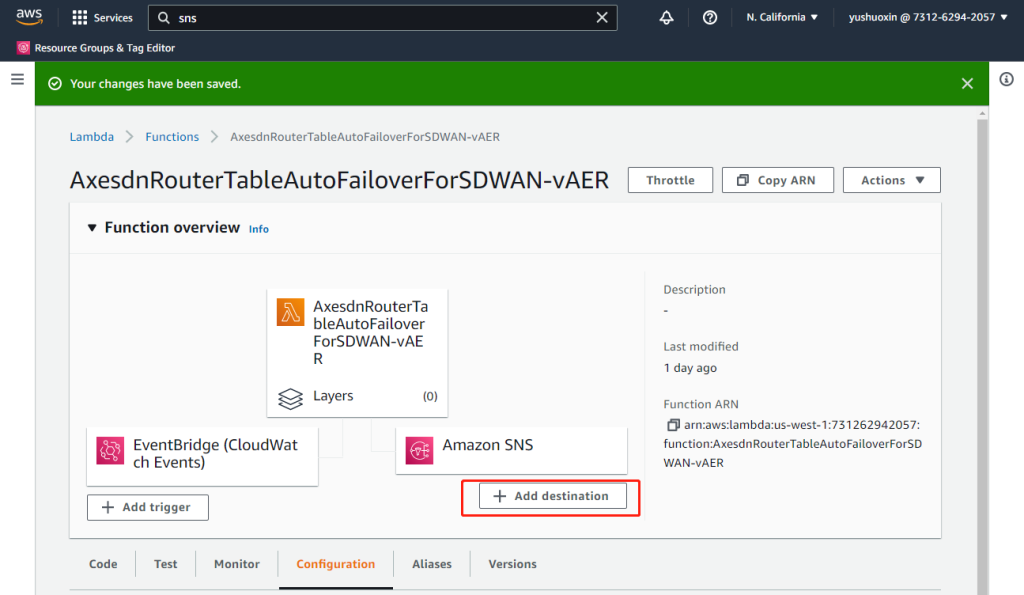This screenshot has width=1024, height=595.
Task: Open the yushuoxin account dropdown
Action: click(x=928, y=18)
